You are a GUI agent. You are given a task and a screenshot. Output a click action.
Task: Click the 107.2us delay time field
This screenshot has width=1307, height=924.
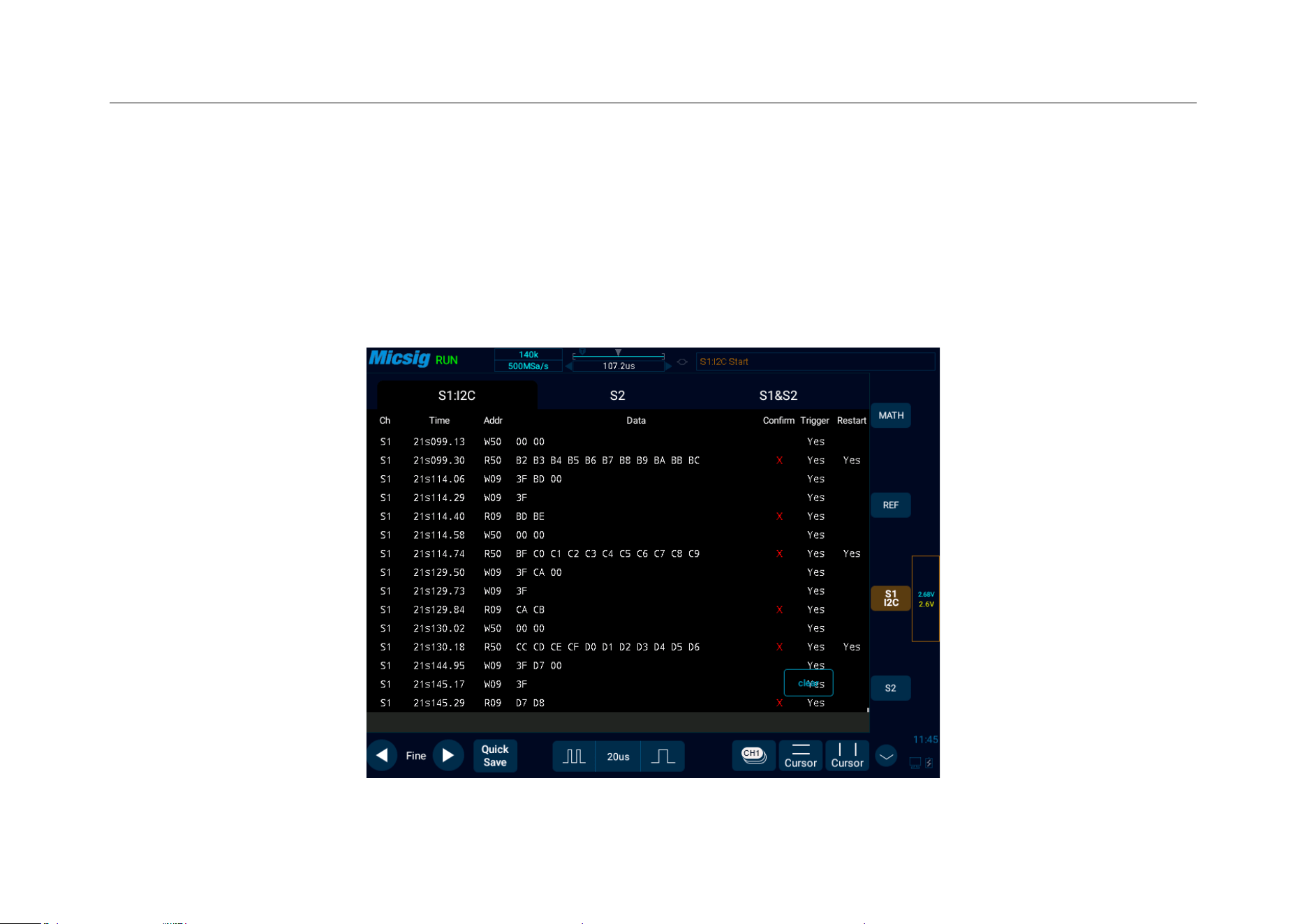[x=619, y=366]
